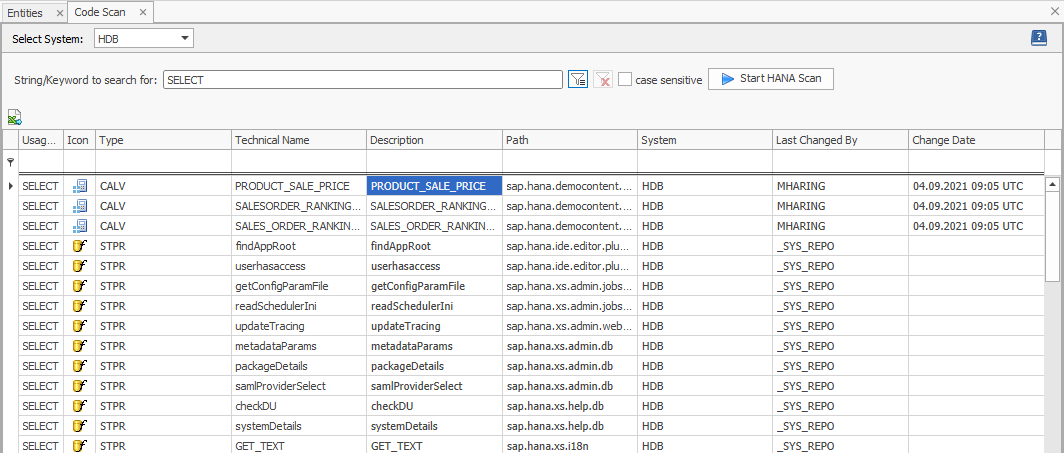This screenshot has width=1064, height=453.
Task: Open the Select System dropdown
Action: (185, 38)
